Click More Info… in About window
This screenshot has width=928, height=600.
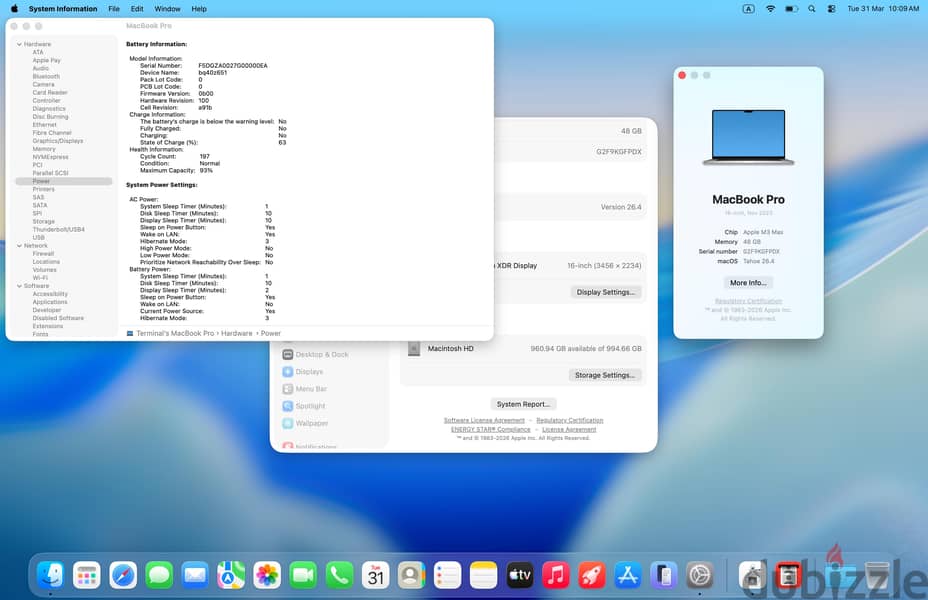pos(748,283)
